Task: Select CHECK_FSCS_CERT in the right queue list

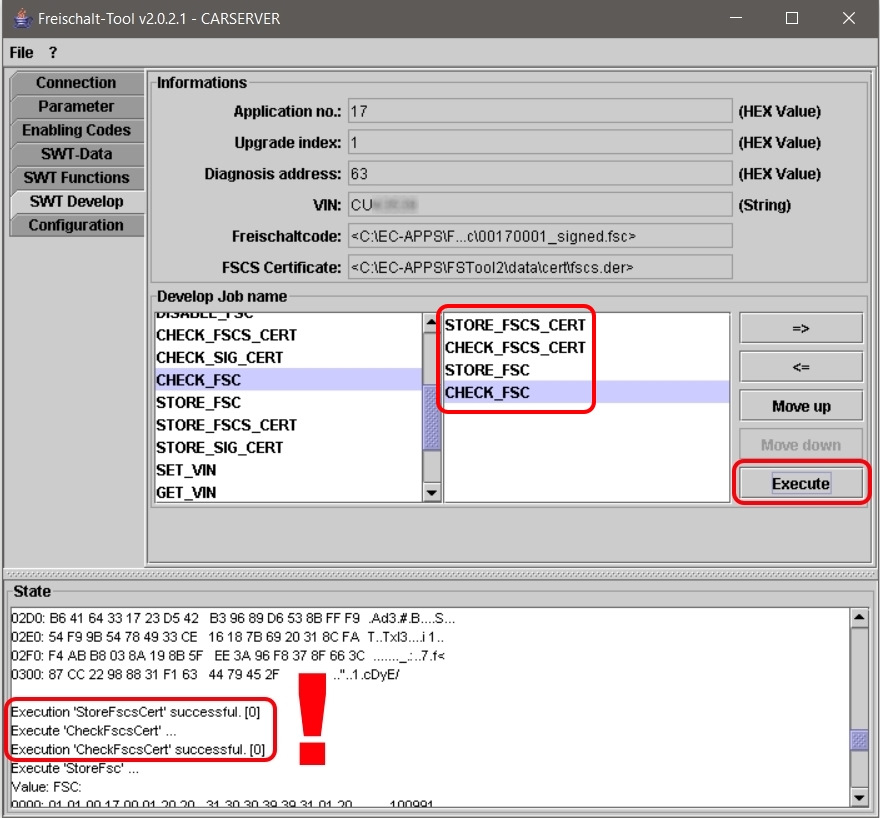Action: pos(586,347)
